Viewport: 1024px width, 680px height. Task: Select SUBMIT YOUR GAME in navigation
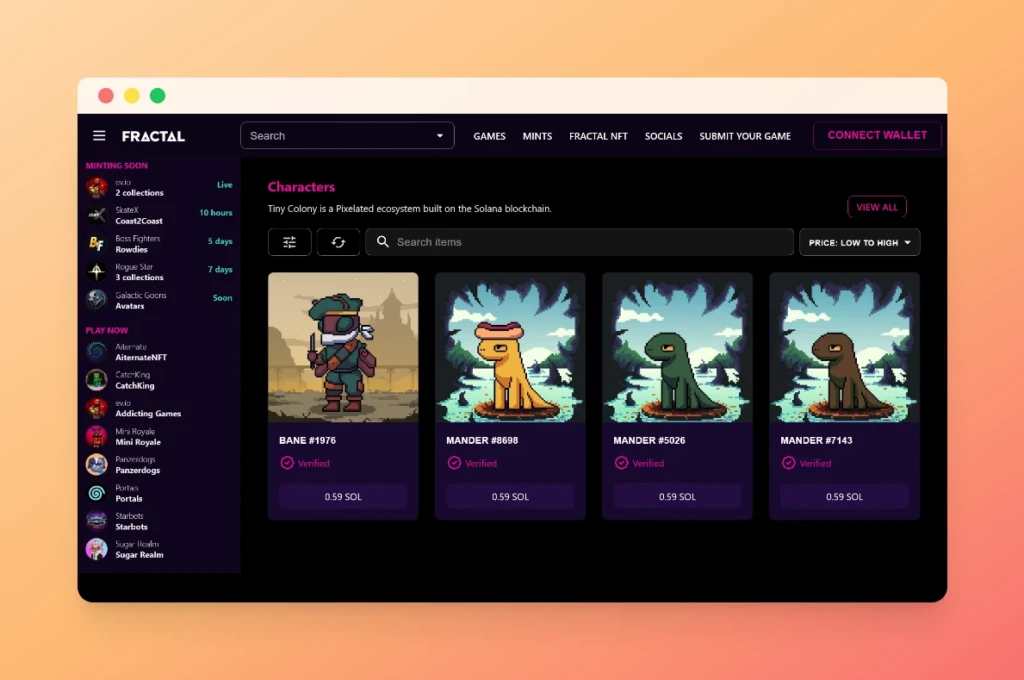745,136
